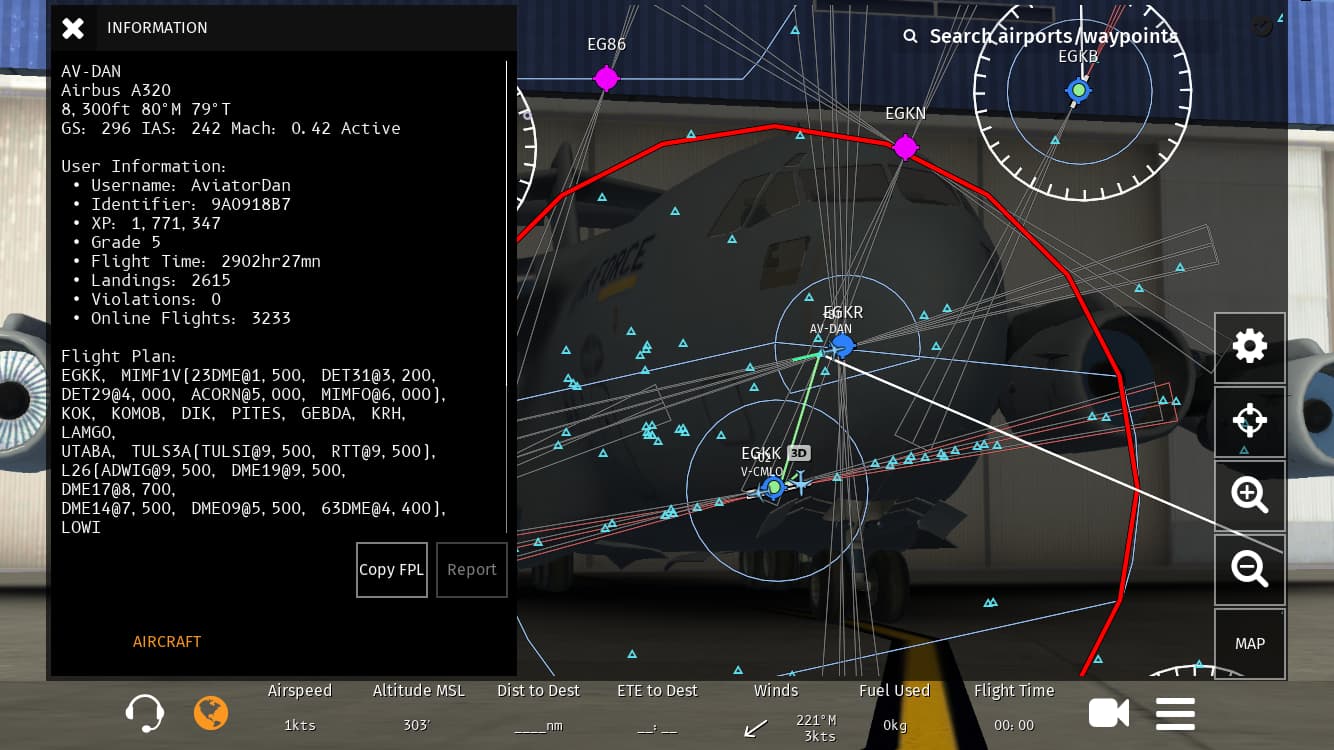Click the magnifier search icon
Viewport: 1334px width, 750px height.
click(910, 36)
